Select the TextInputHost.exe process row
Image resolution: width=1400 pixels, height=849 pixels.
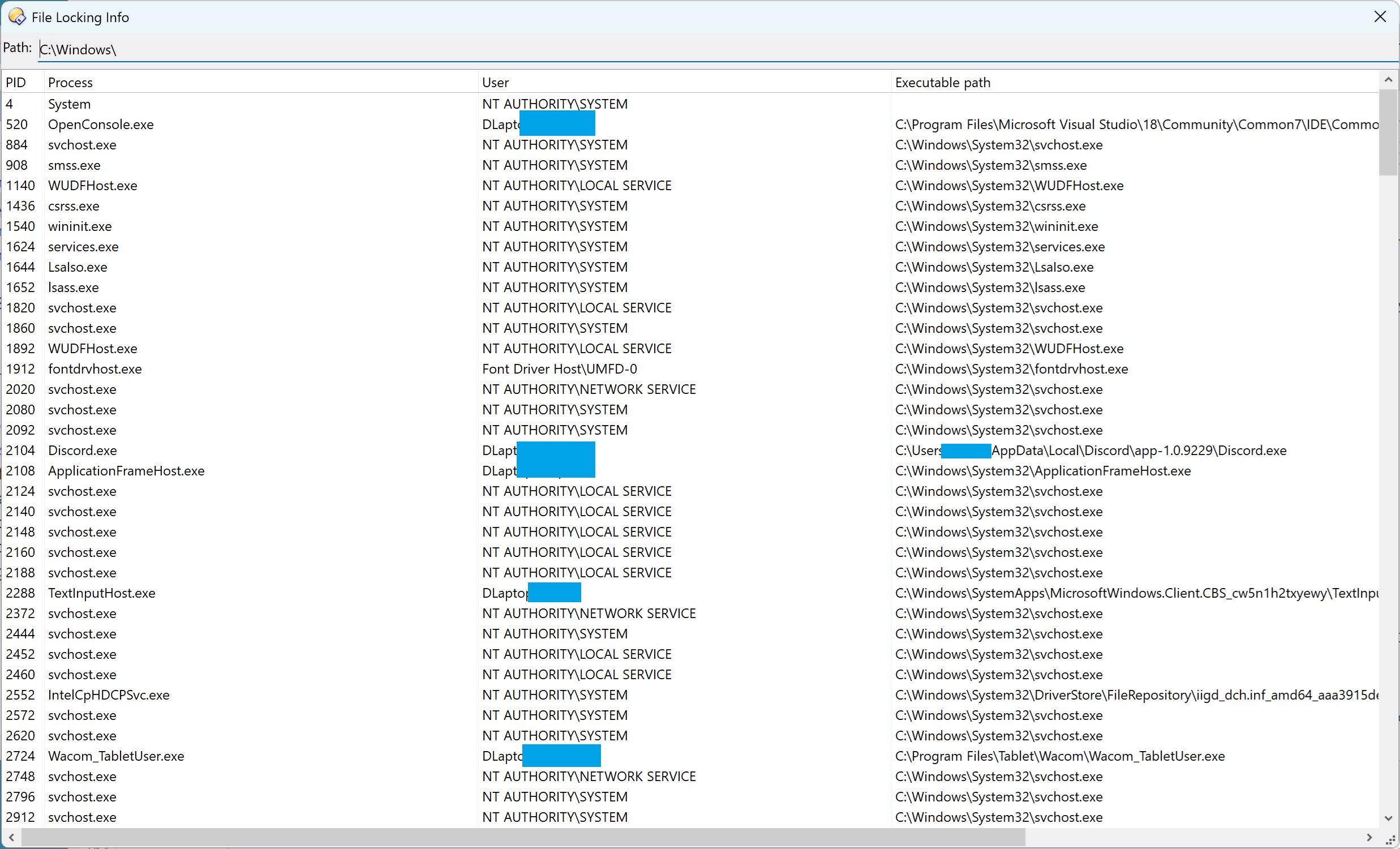pyautogui.click(x=690, y=593)
